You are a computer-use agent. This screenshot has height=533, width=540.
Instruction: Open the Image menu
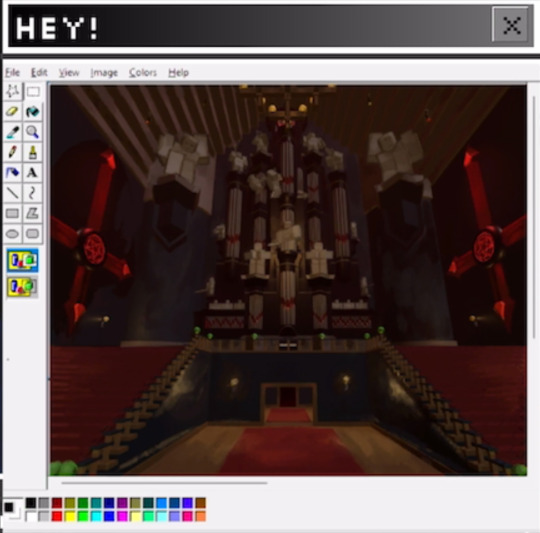(x=104, y=73)
